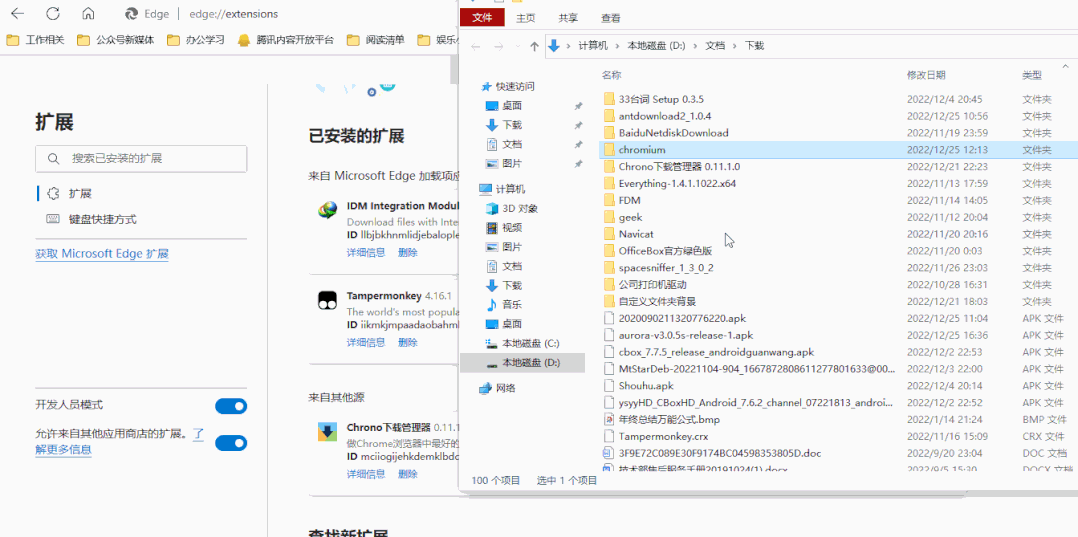Open 工作相关 bookmarks folder

click(35, 40)
